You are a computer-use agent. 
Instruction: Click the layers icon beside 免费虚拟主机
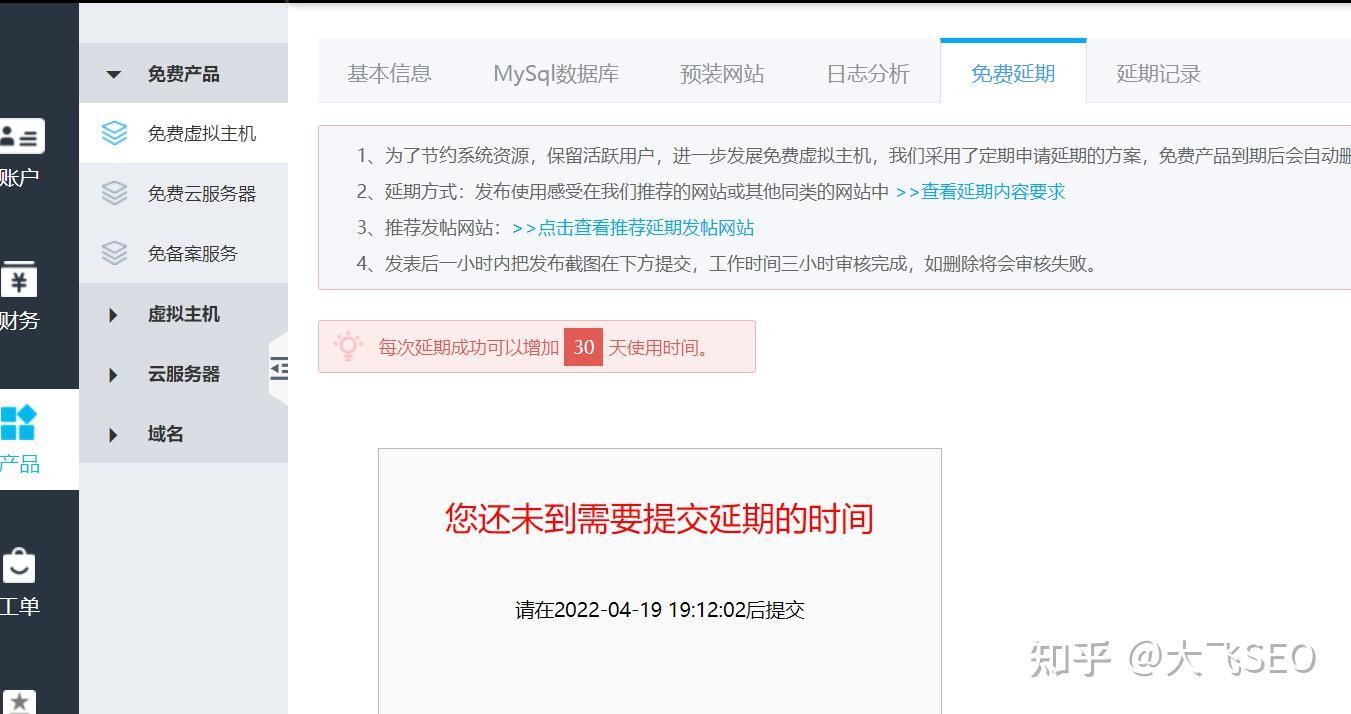pyautogui.click(x=115, y=133)
